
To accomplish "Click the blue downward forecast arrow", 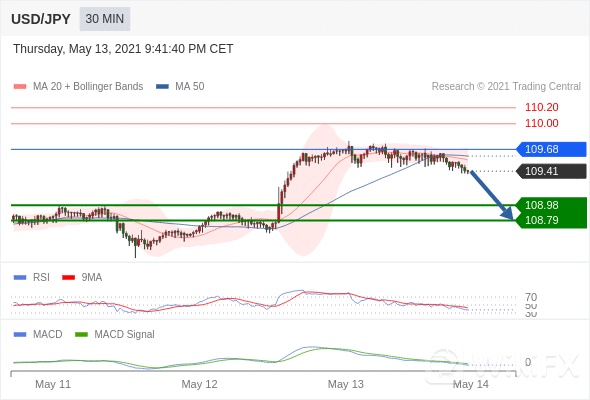I will click(x=491, y=195).
